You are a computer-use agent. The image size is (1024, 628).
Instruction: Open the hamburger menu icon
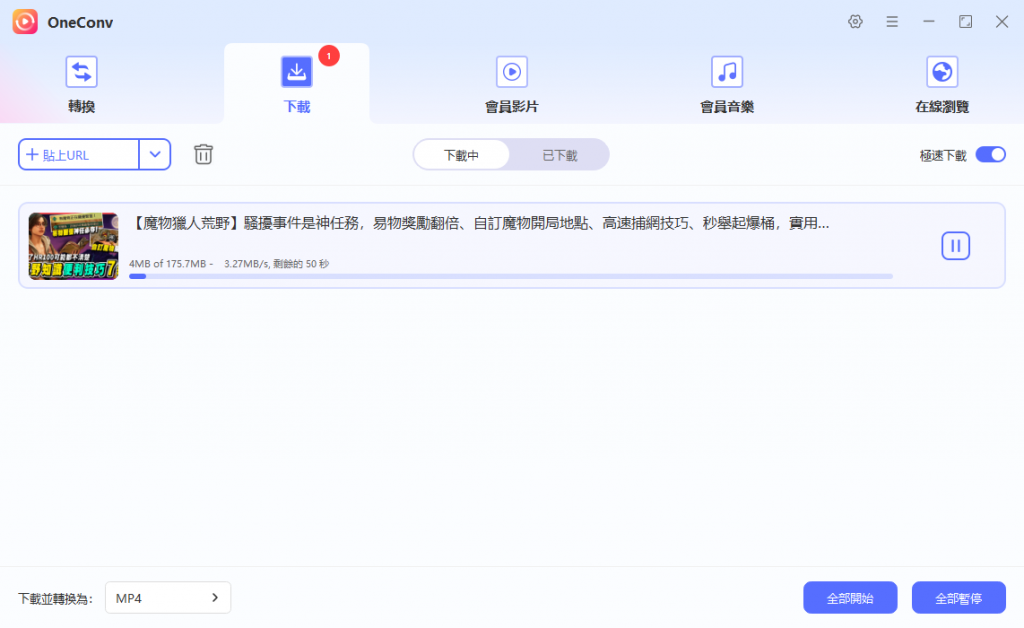(891, 22)
